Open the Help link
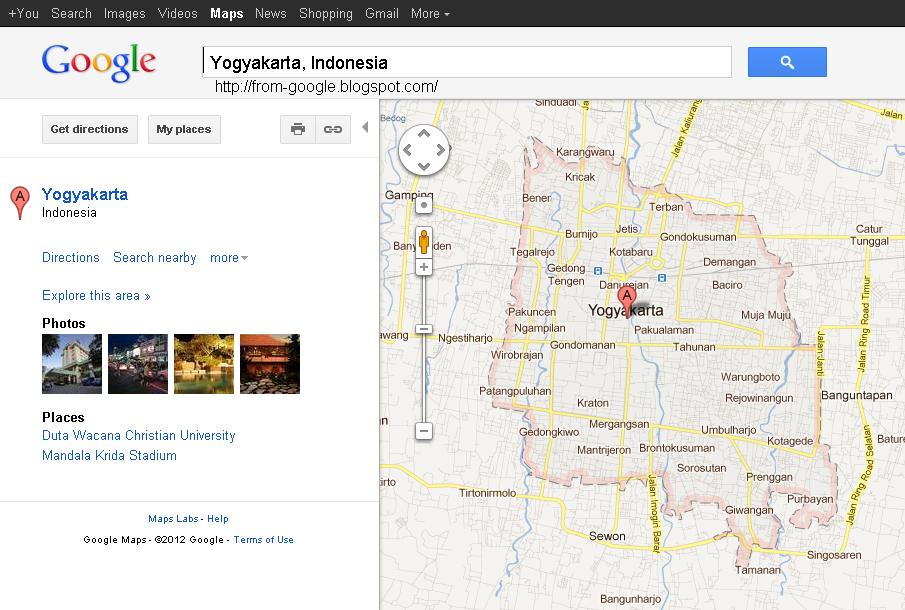Image resolution: width=905 pixels, height=610 pixels. tap(218, 519)
